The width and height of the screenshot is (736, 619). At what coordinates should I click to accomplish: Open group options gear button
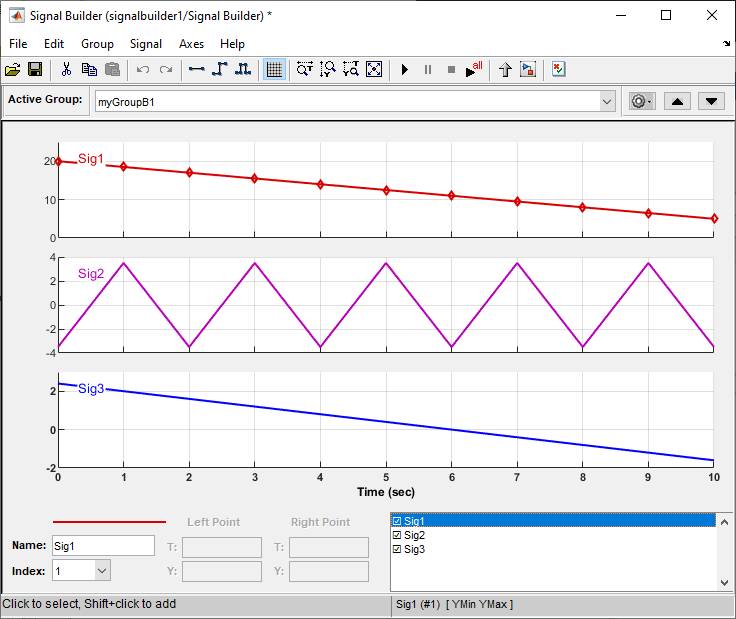pyautogui.click(x=642, y=101)
